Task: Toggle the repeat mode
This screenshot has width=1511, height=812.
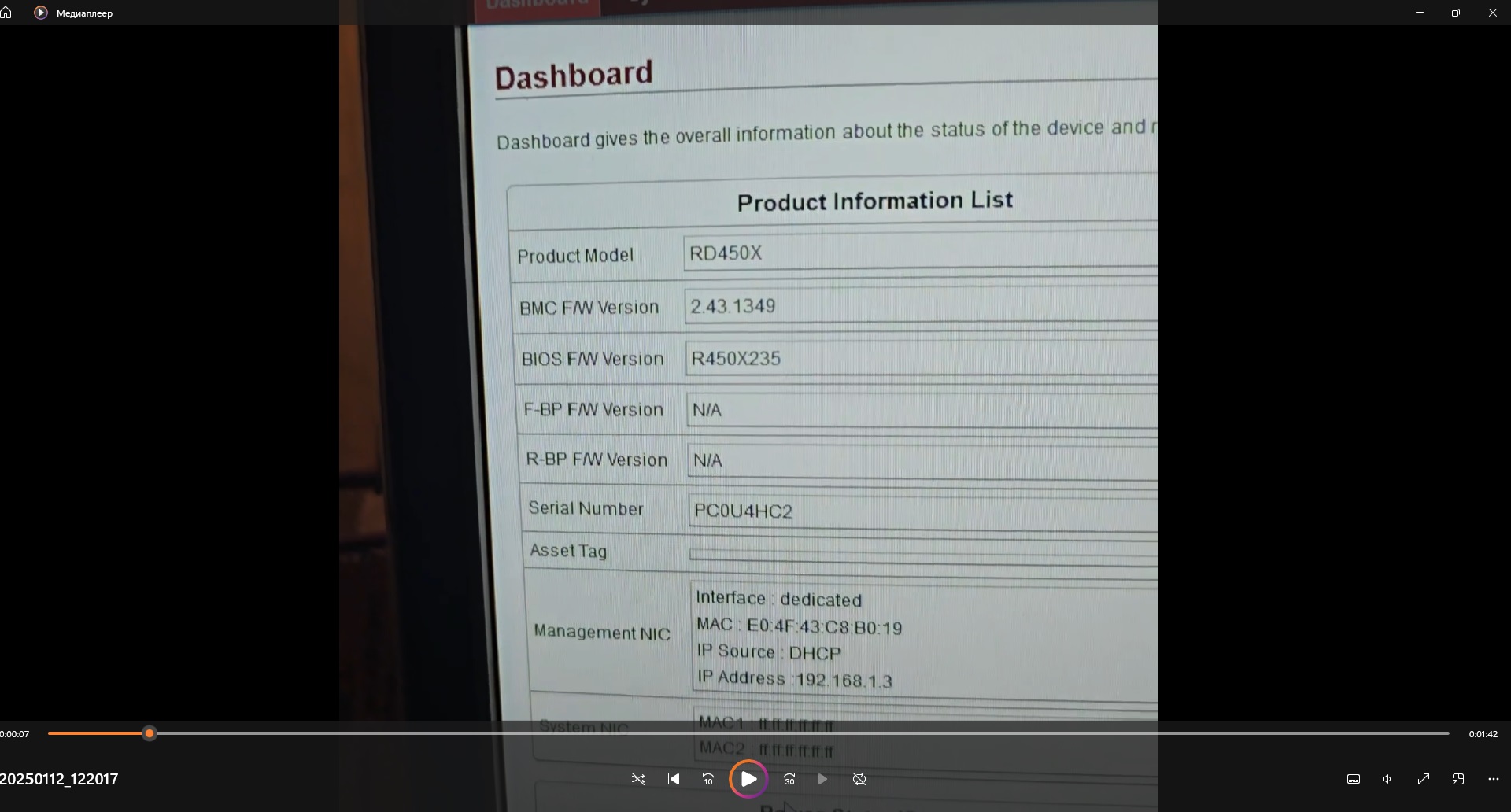Action: coord(859,779)
